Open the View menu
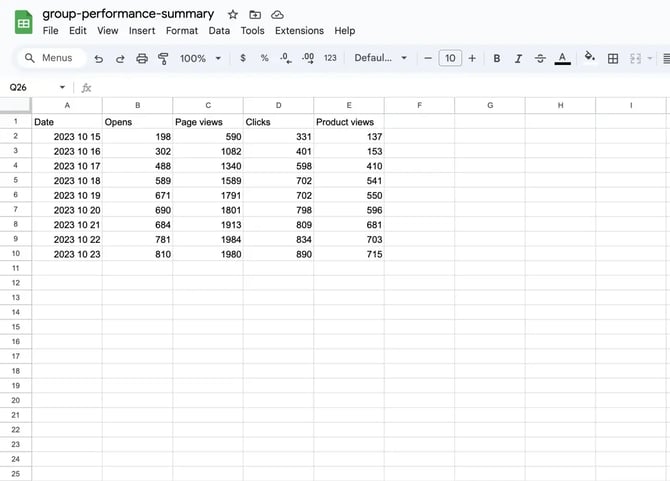 tap(107, 31)
